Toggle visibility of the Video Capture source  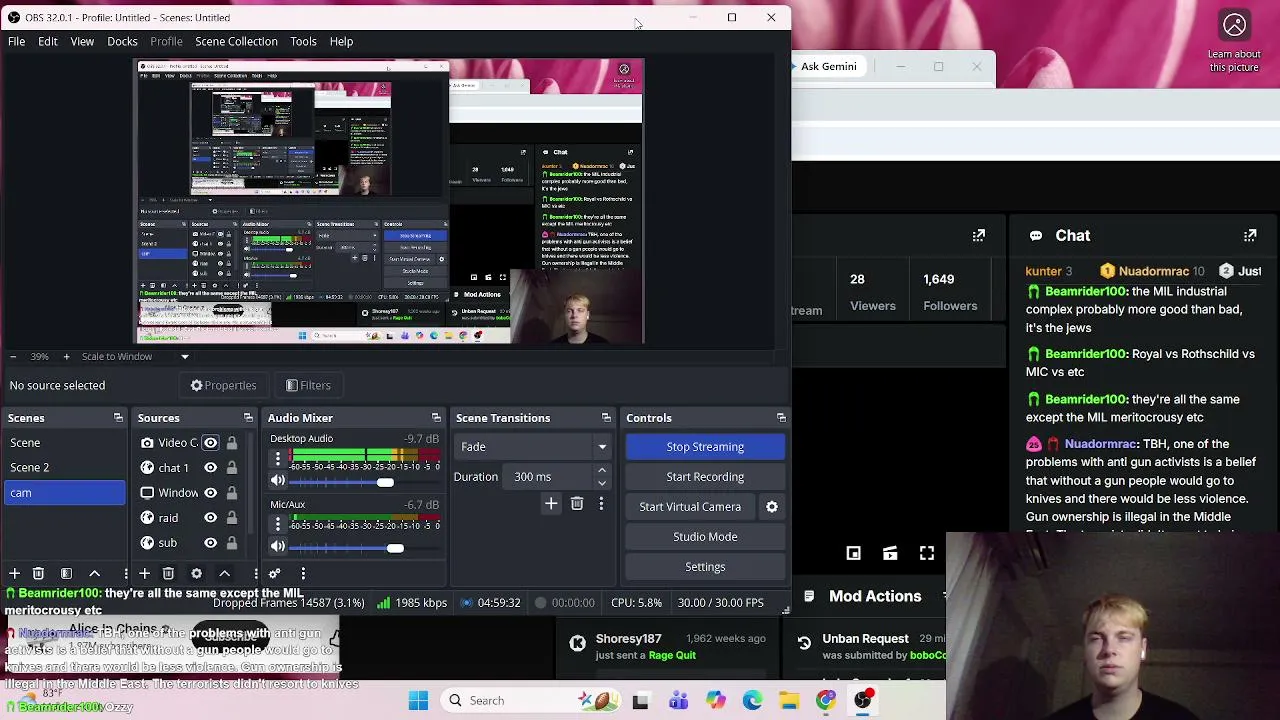tap(210, 442)
